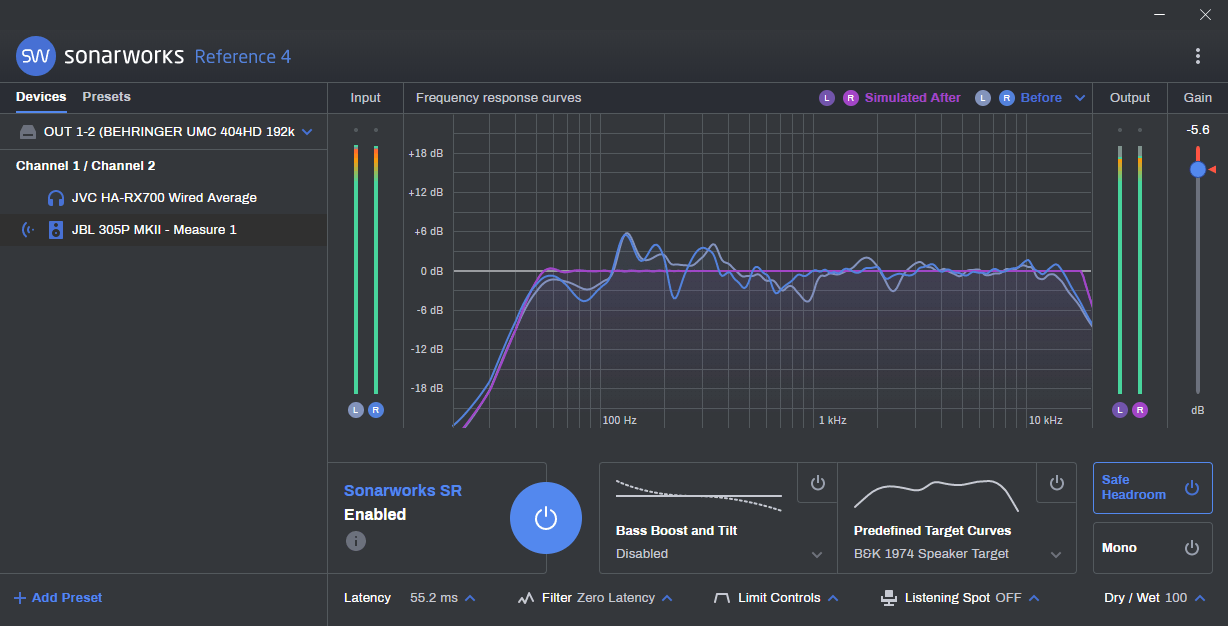Toggle Predefined Target Curves power button
Viewport: 1228px width, 626px height.
1057,483
